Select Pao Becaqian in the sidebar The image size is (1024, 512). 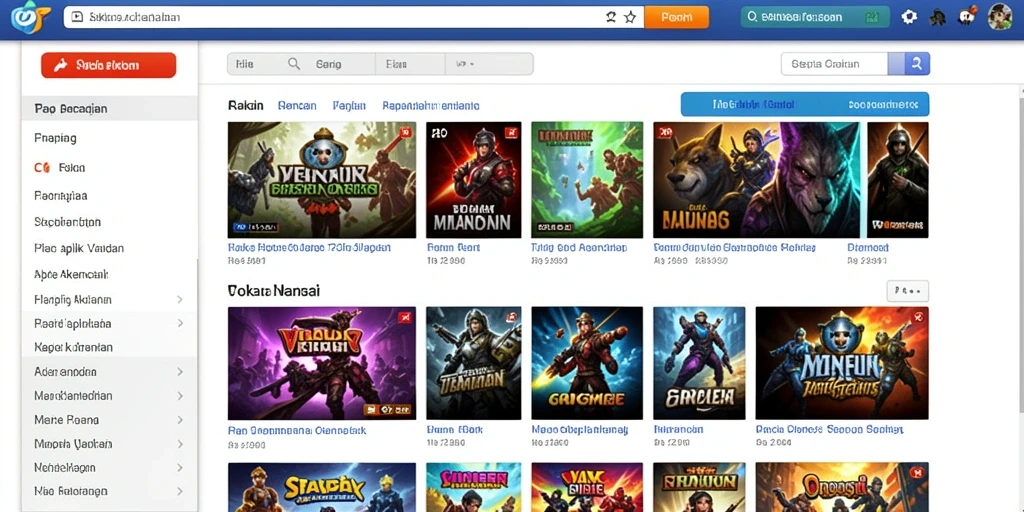pyautogui.click(x=109, y=108)
